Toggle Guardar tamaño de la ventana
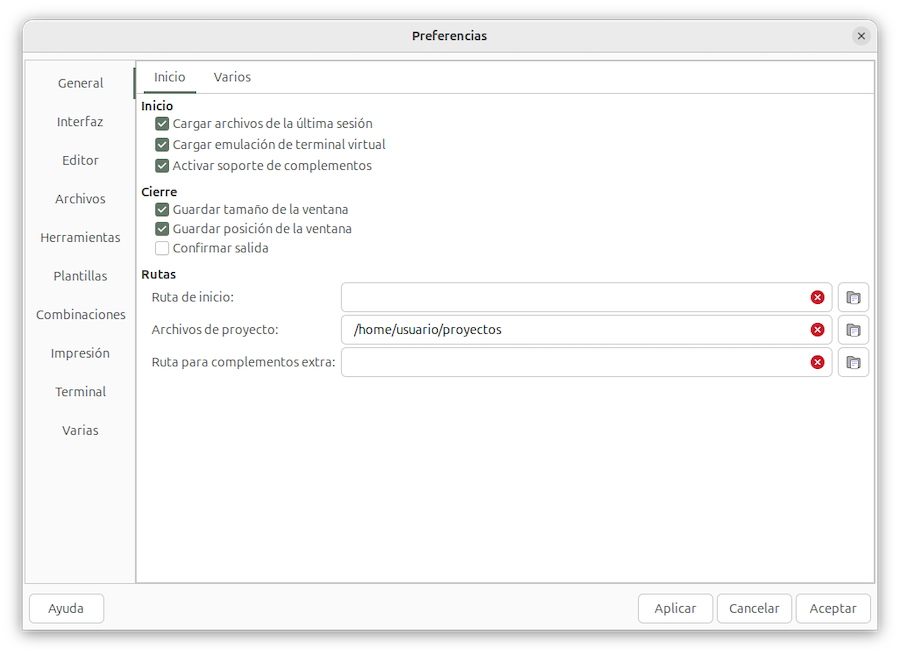 point(162,210)
